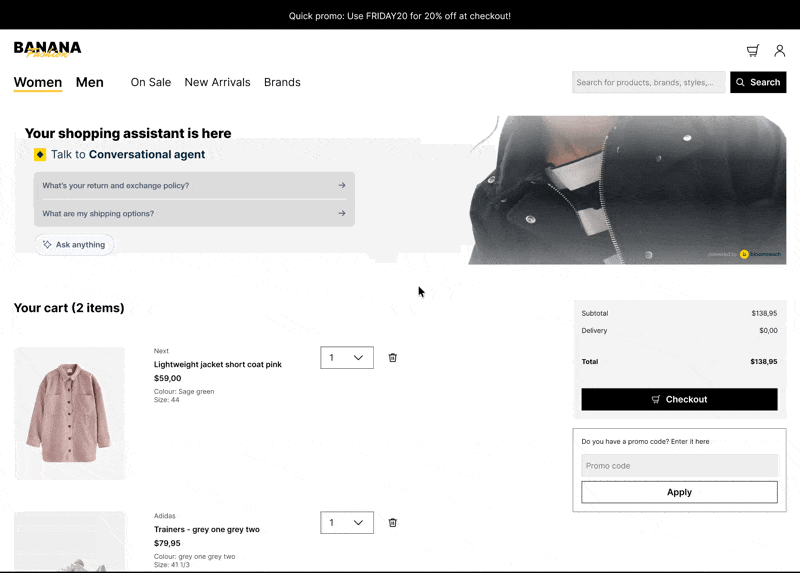Image resolution: width=800 pixels, height=573 pixels.
Task: Select the Women tab
Action: coord(38,83)
